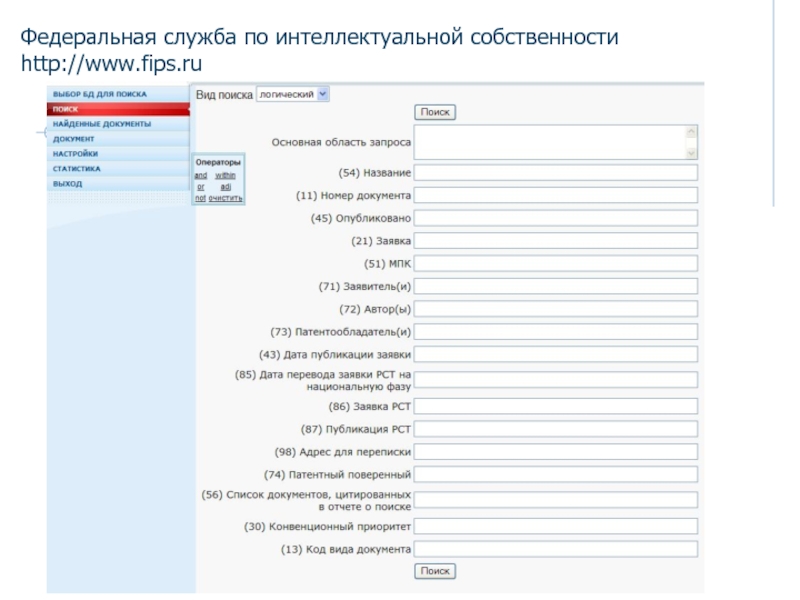The height and width of the screenshot is (600, 800).
Task: Click the '(45) Опубликовано' input field
Action: point(556,218)
